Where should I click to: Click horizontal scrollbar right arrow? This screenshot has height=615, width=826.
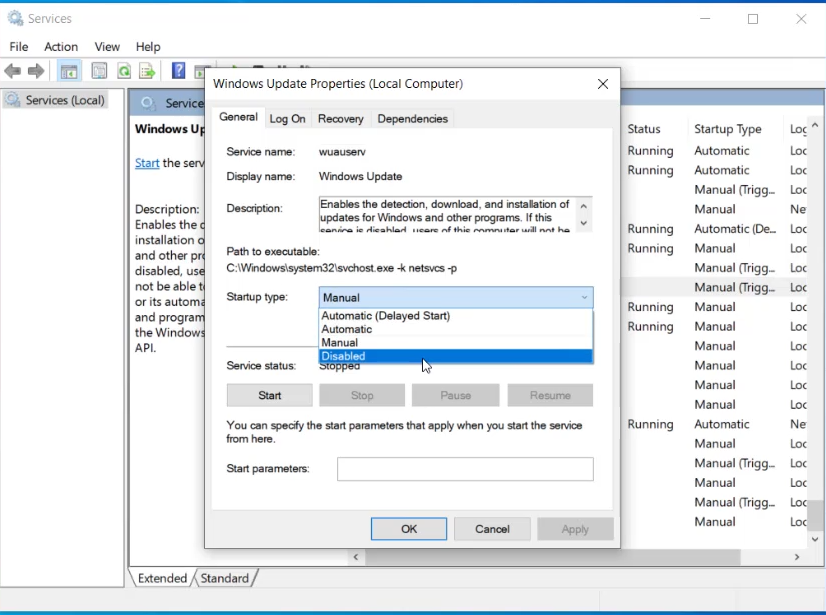pyautogui.click(x=797, y=557)
